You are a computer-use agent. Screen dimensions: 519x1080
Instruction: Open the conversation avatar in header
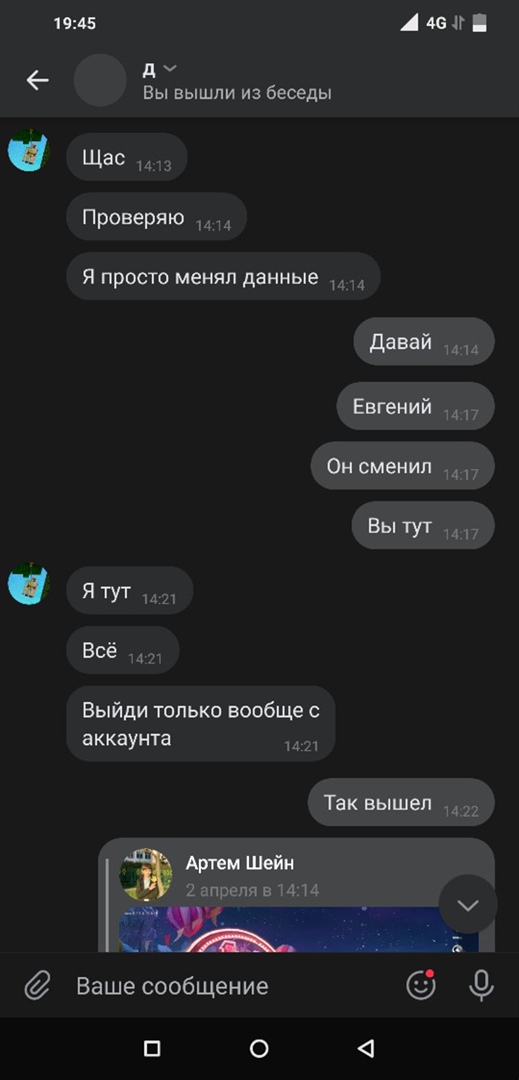(x=100, y=81)
